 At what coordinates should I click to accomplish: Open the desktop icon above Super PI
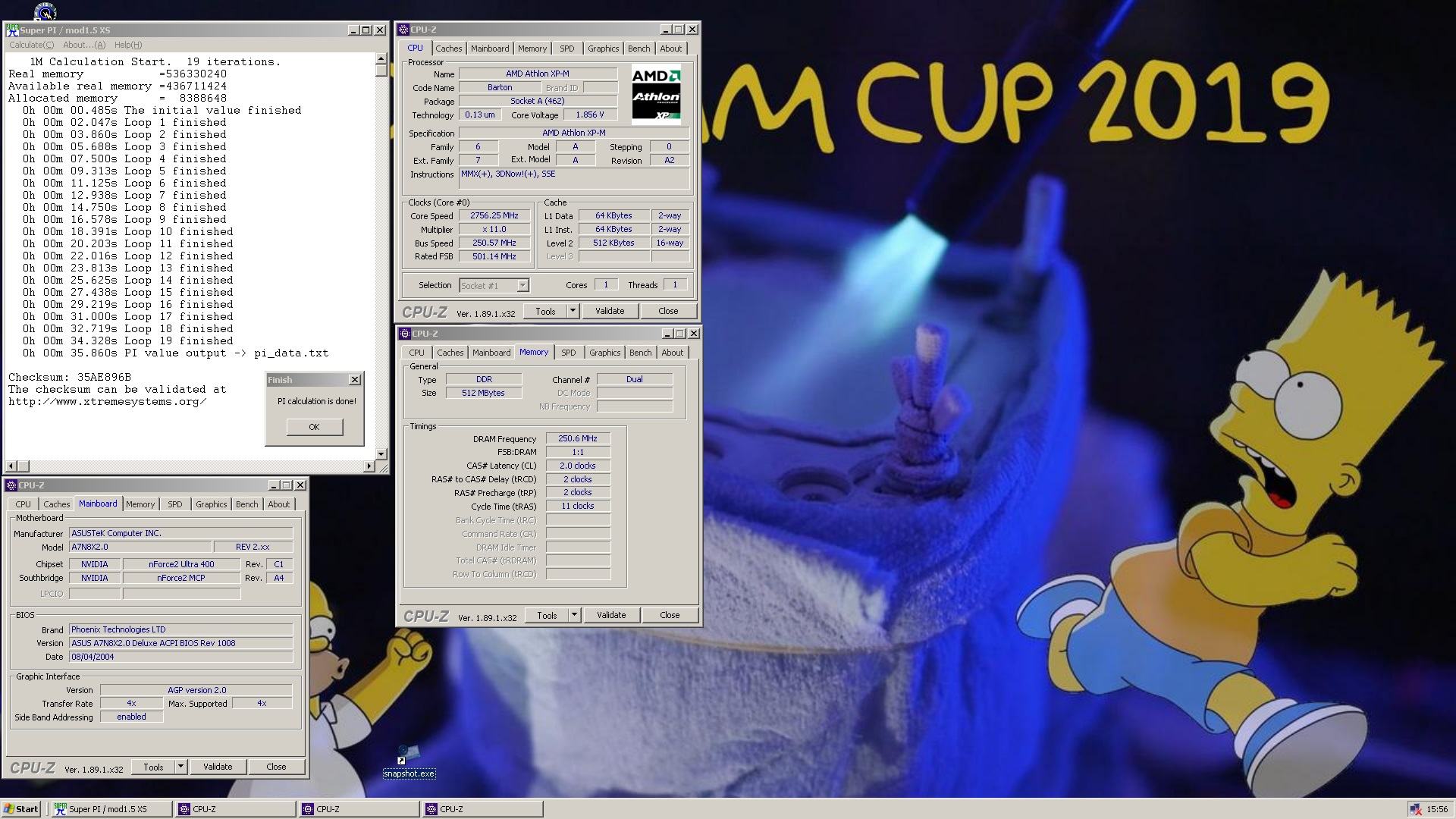pyautogui.click(x=45, y=11)
